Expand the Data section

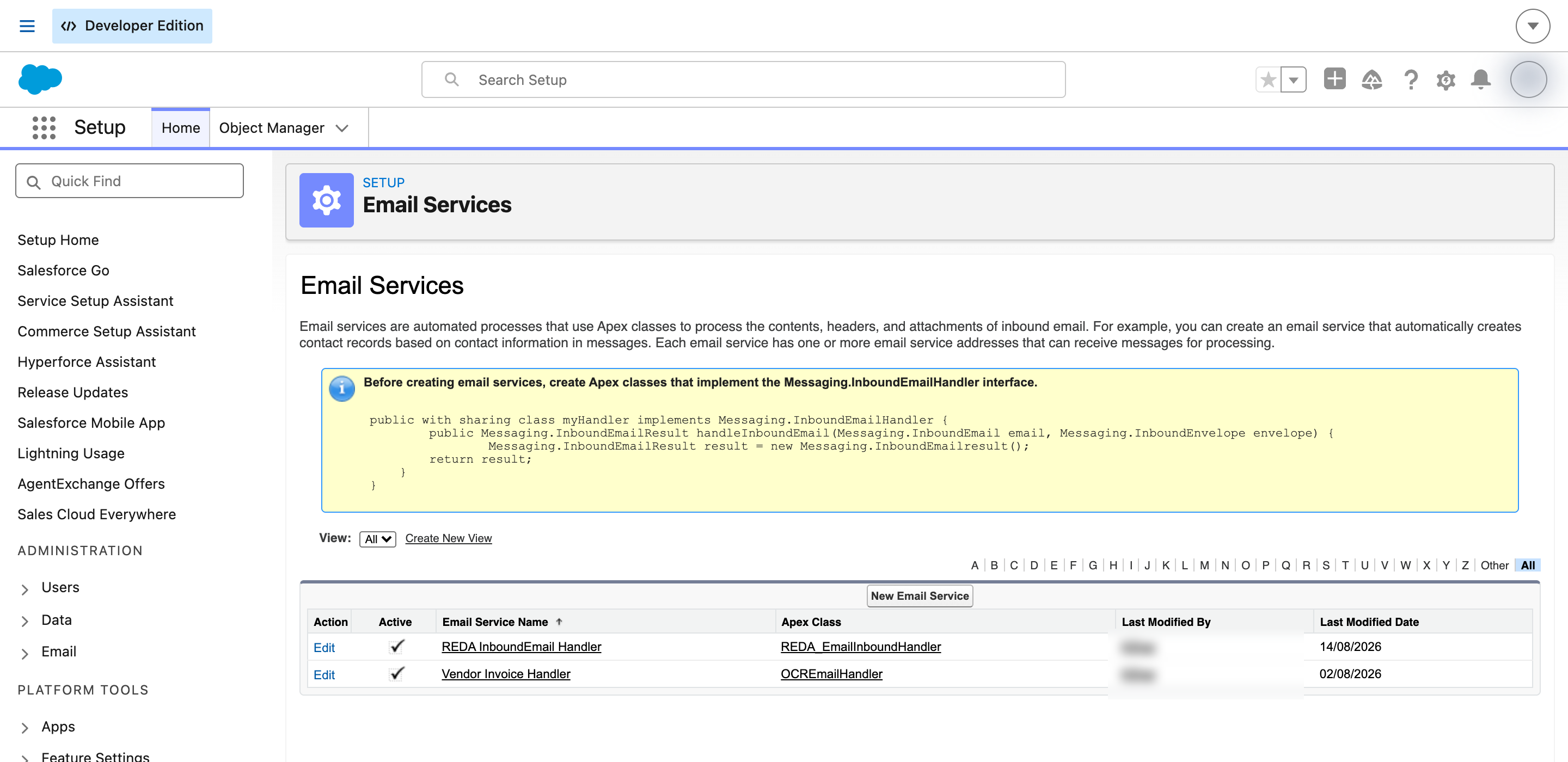(x=25, y=621)
